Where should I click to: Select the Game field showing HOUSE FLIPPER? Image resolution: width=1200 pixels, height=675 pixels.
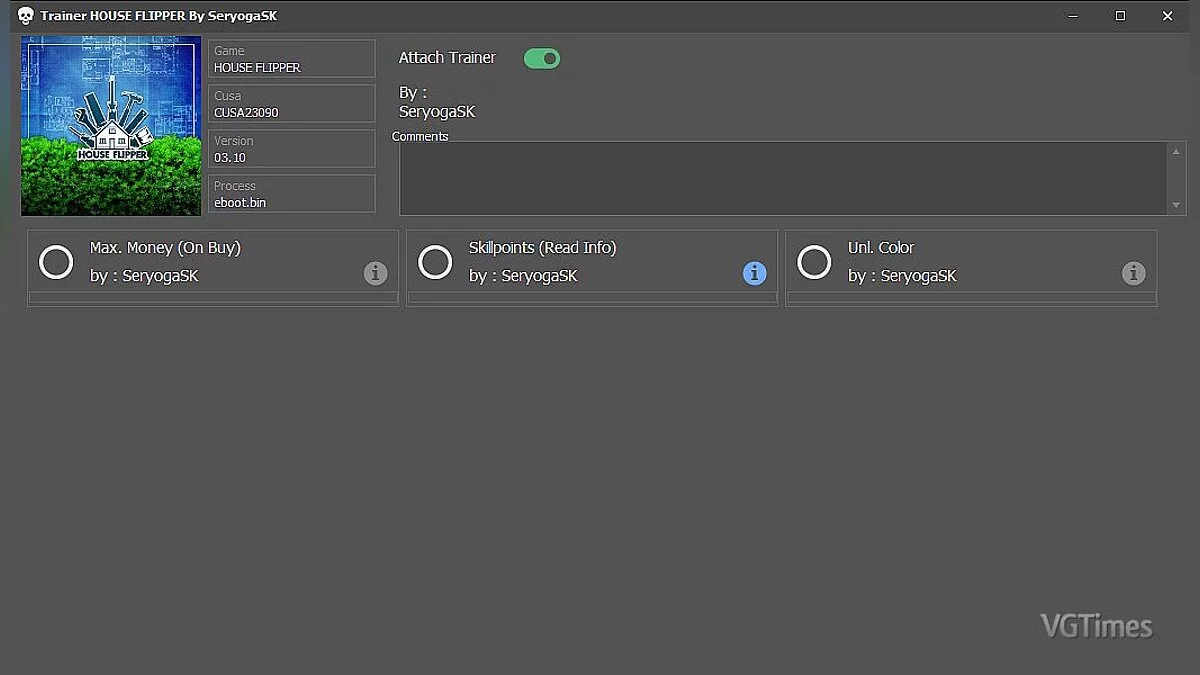pos(291,59)
